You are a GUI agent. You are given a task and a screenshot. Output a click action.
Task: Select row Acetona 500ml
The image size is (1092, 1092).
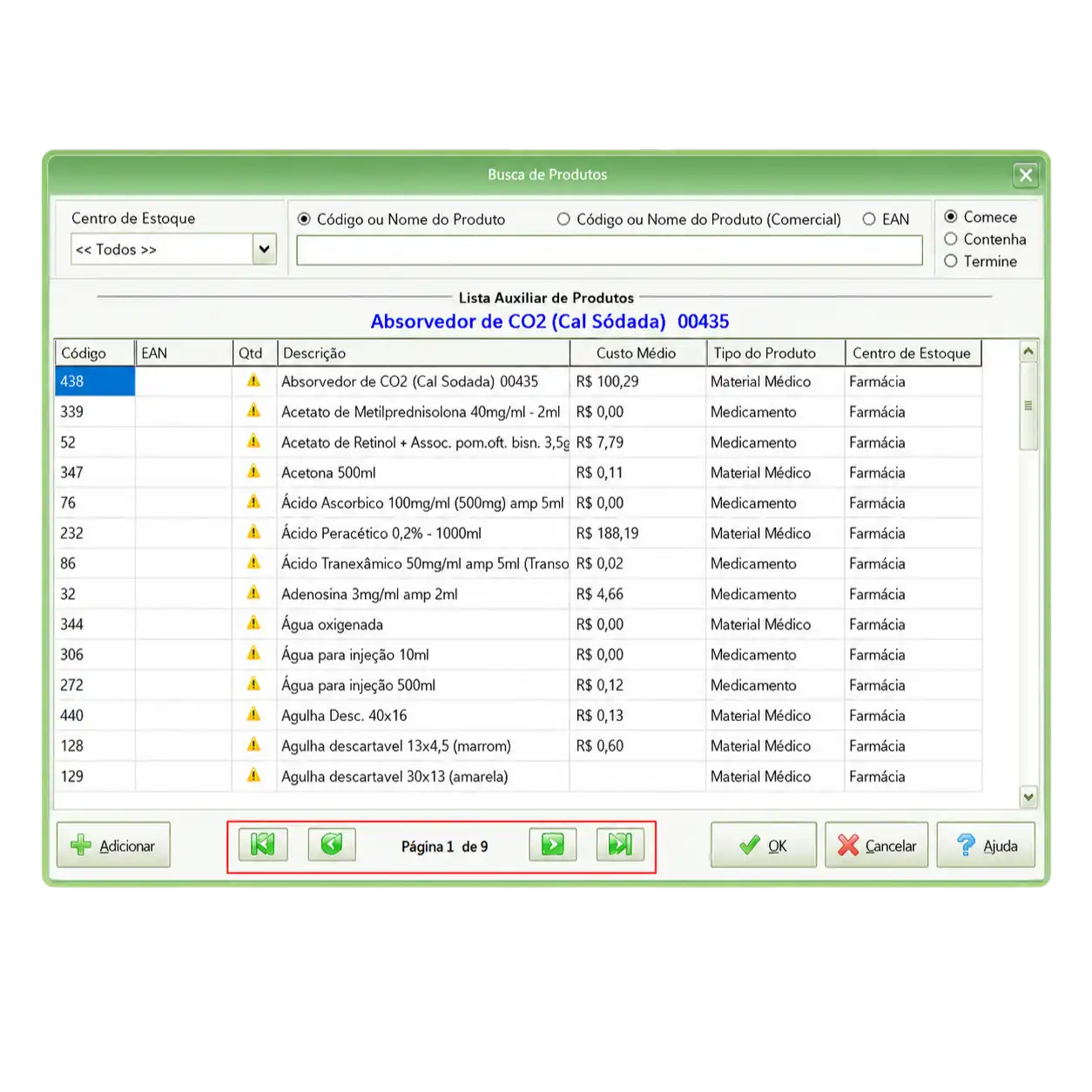[x=518, y=473]
